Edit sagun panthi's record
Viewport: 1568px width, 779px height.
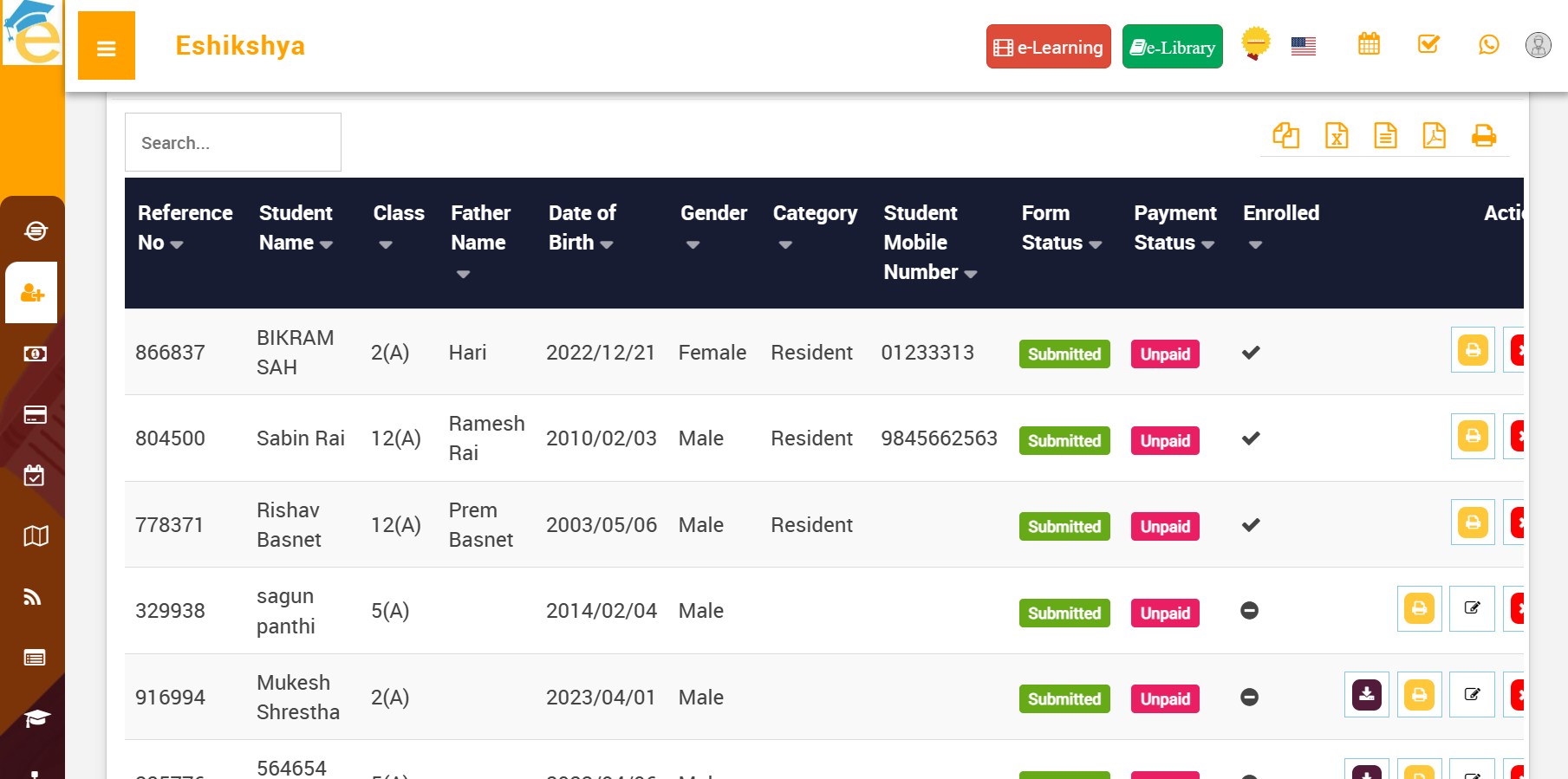1472,608
